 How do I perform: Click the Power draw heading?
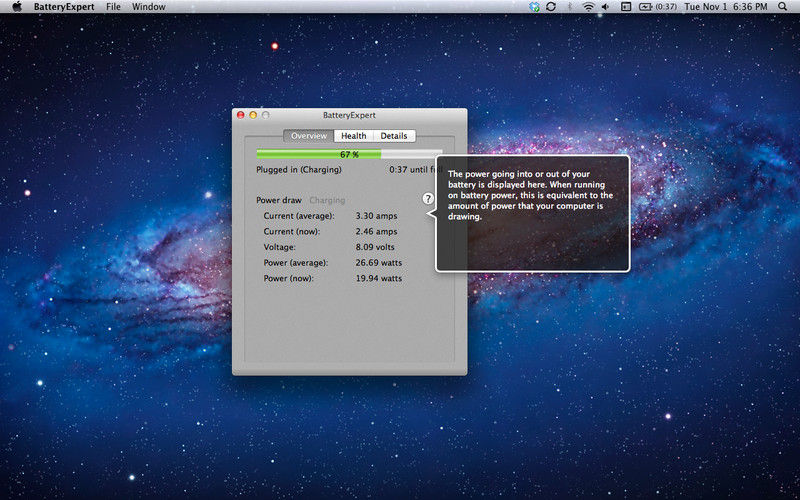pos(279,200)
